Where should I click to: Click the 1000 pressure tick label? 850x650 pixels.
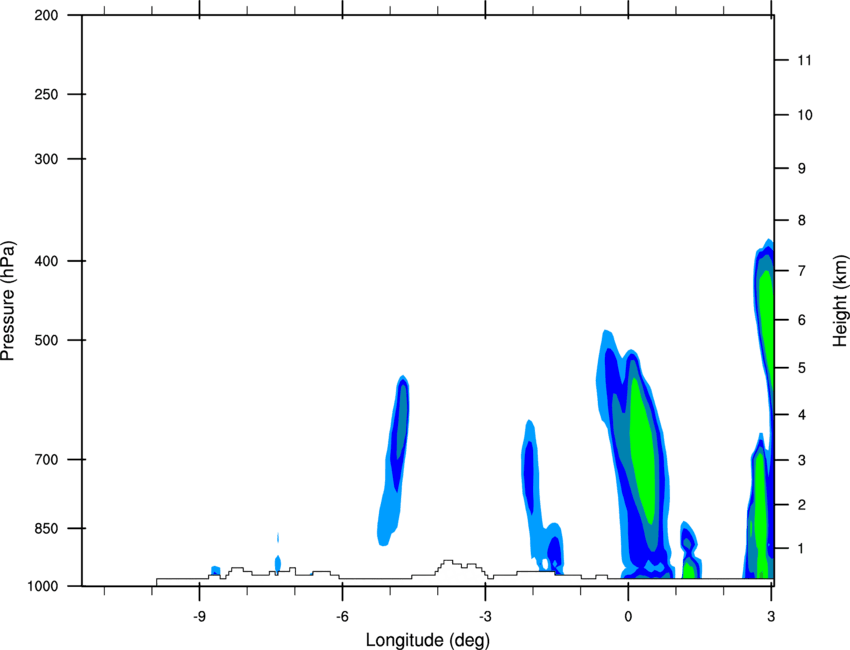pos(43,586)
